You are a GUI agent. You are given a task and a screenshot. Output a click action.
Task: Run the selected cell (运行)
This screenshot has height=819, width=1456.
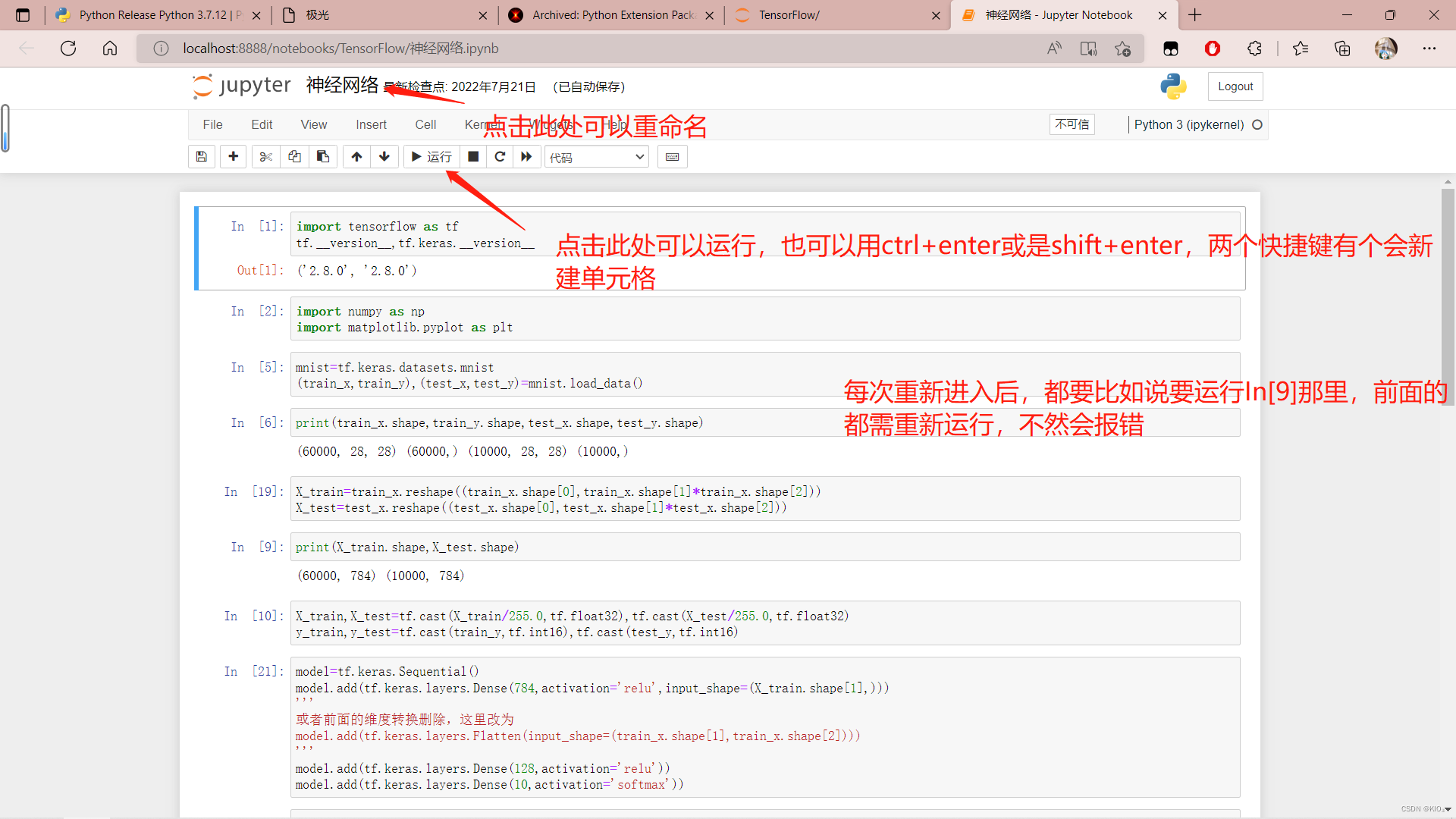(431, 157)
